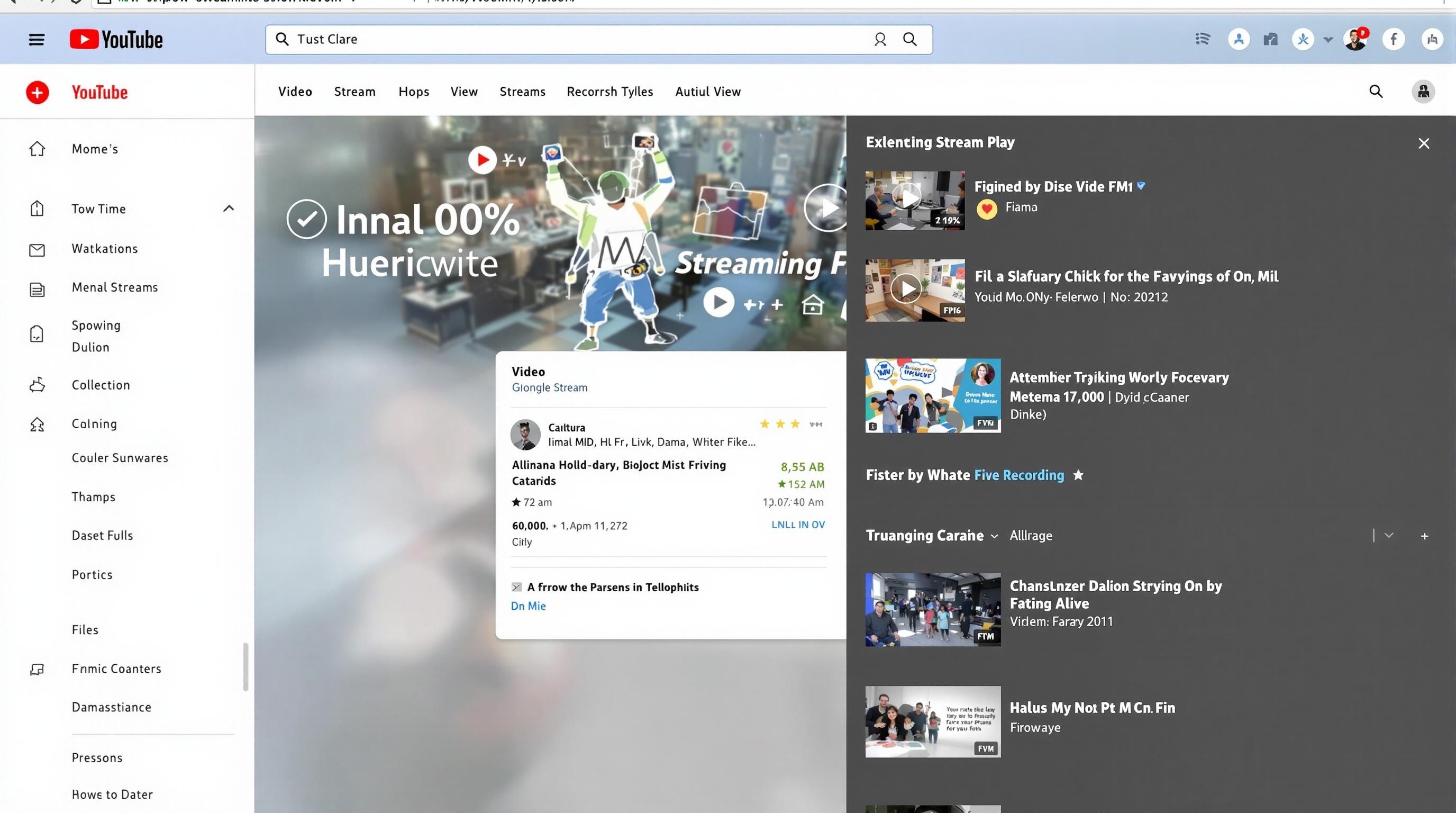Open the Dn Mie link
Screen dimensions: 1456x813
coord(528,606)
